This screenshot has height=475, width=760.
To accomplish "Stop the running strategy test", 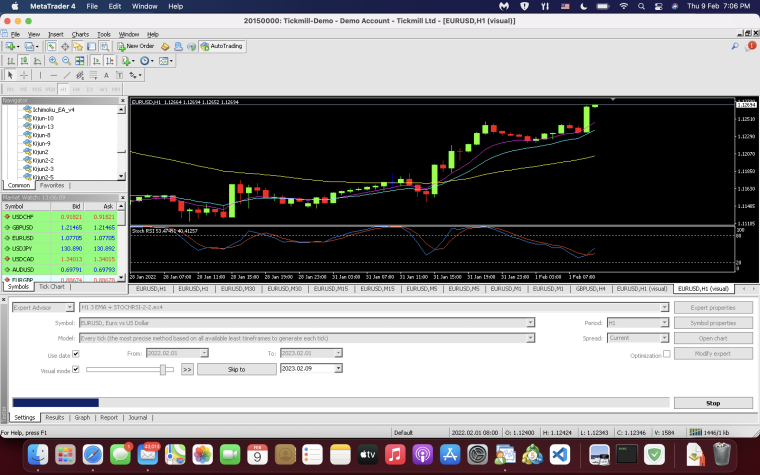I will (x=713, y=403).
